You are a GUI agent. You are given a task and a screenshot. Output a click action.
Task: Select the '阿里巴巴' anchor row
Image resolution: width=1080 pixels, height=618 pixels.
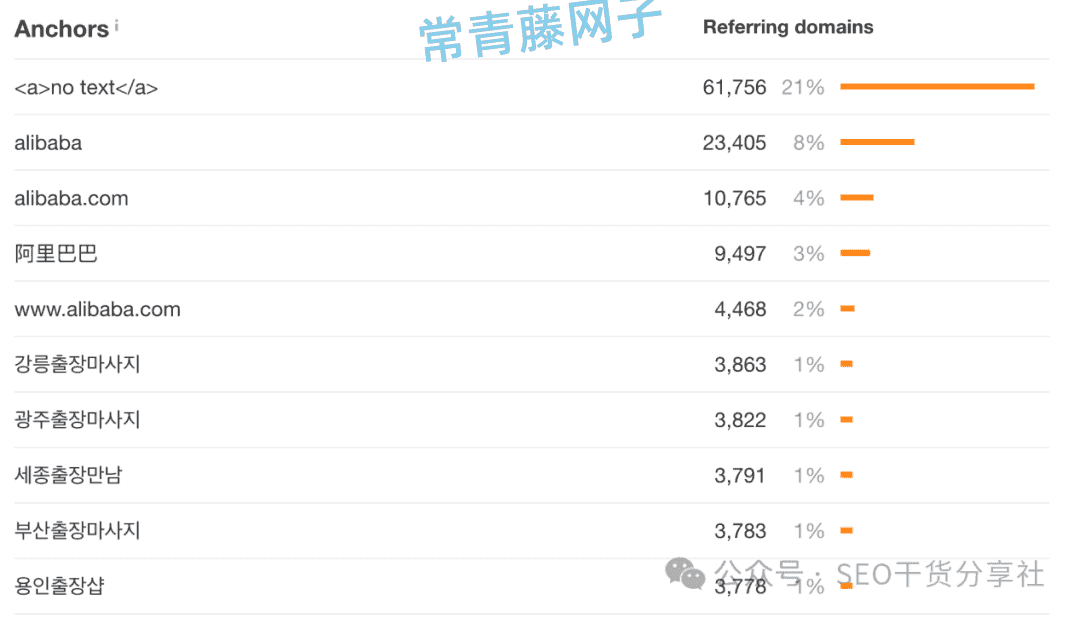pos(56,254)
